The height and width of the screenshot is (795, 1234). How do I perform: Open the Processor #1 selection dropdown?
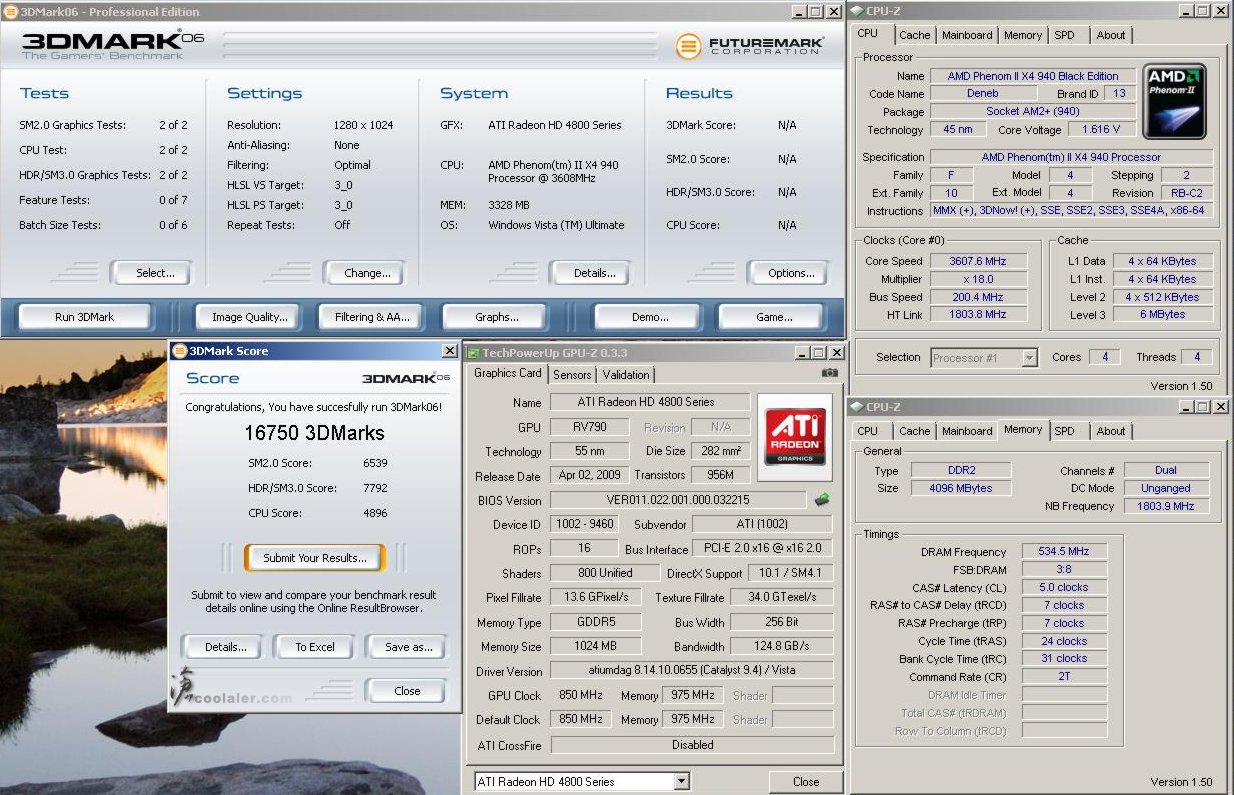pos(1030,357)
